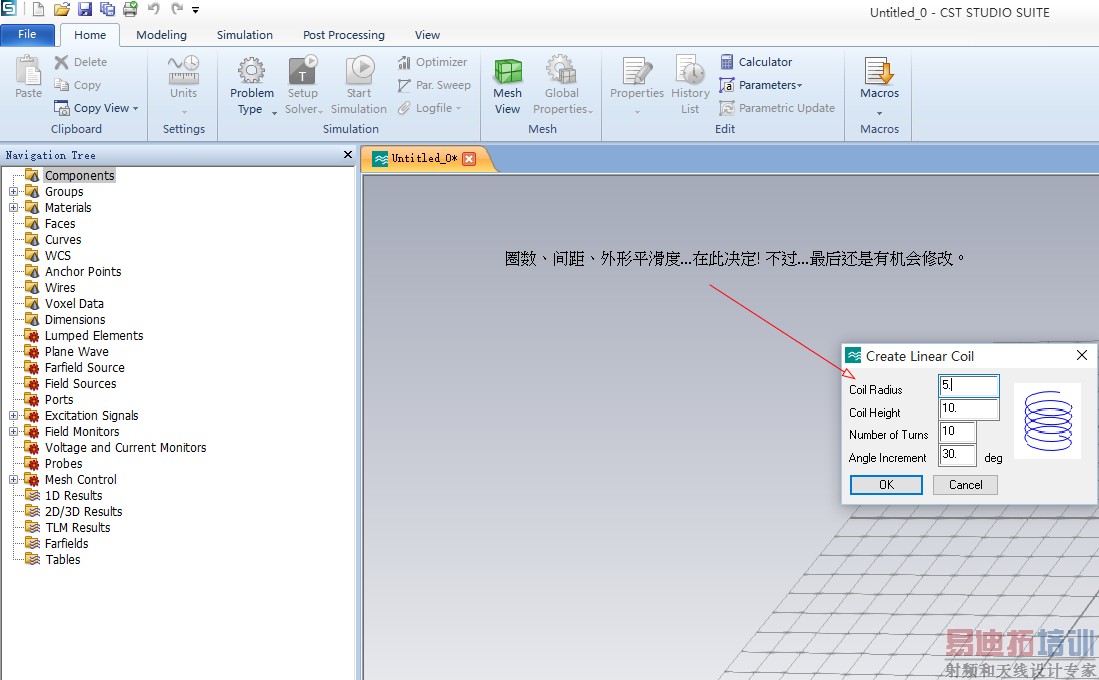Close the Create Linear Coil dialog
The width and height of the screenshot is (1099, 680).
[x=1081, y=355]
